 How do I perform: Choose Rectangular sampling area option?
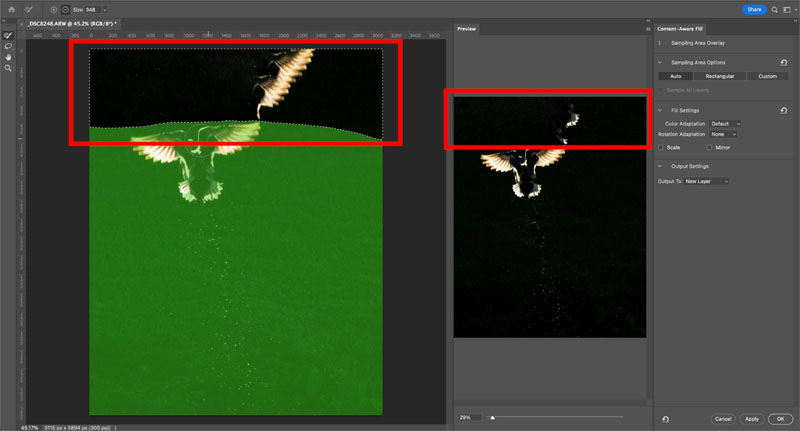click(724, 76)
